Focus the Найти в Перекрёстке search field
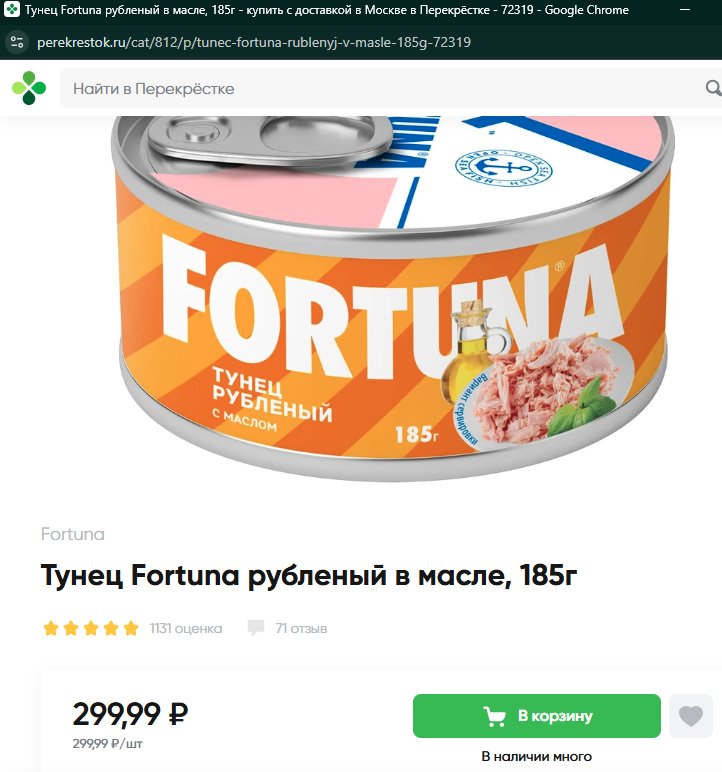This screenshot has height=772, width=722. 384,89
